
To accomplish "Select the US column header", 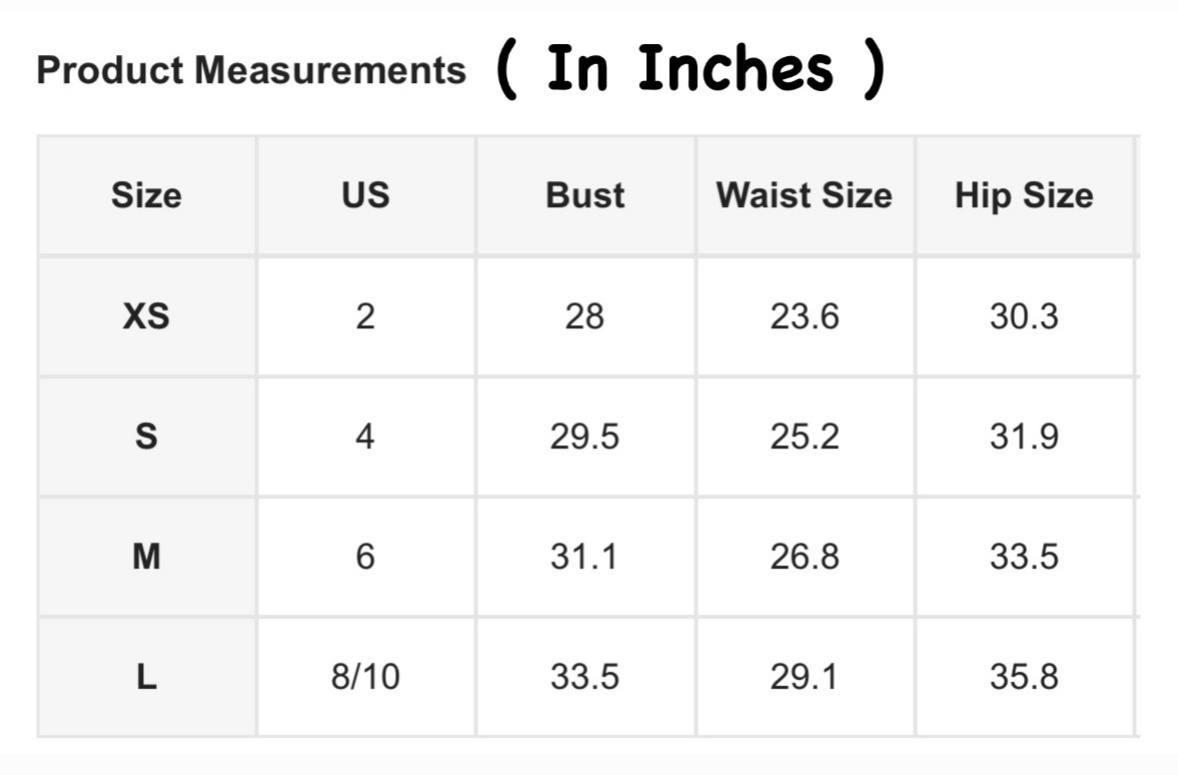I will tap(366, 196).
